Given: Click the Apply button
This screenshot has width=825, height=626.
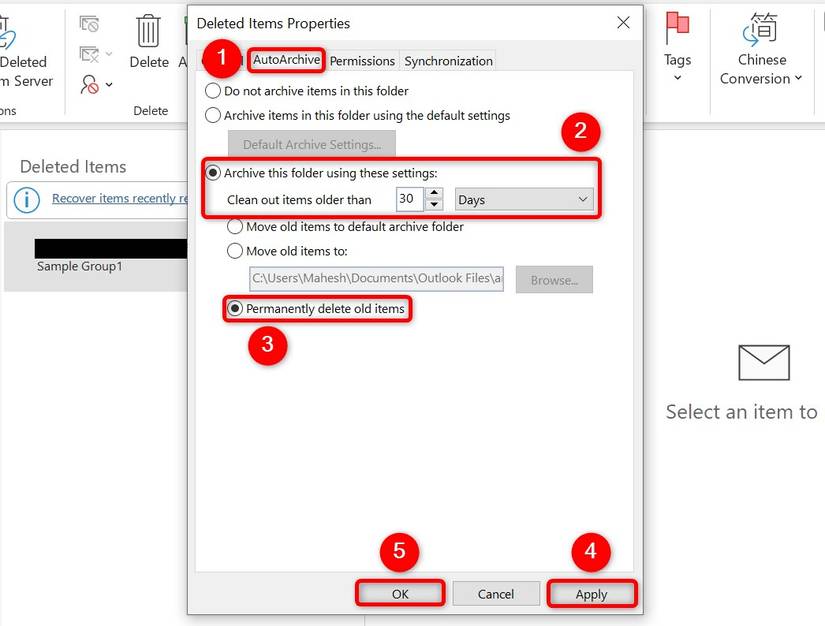Looking at the screenshot, I should point(591,592).
